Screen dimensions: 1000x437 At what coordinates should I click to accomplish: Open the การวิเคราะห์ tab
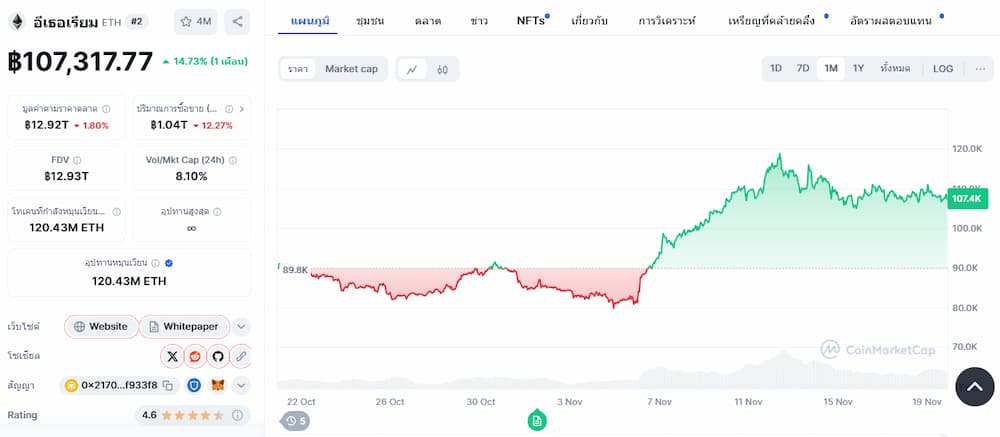(x=667, y=20)
